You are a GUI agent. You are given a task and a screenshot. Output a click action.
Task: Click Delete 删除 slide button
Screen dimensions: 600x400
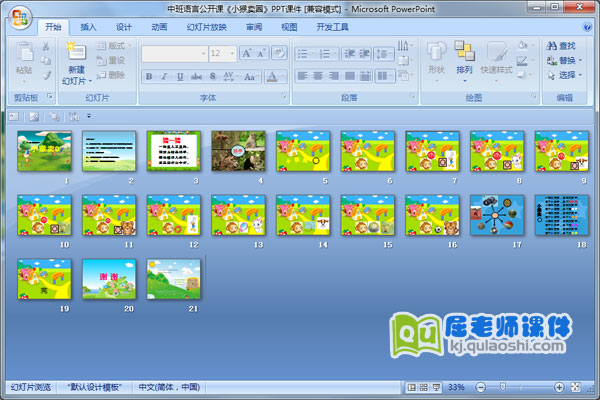pyautogui.click(x=111, y=75)
